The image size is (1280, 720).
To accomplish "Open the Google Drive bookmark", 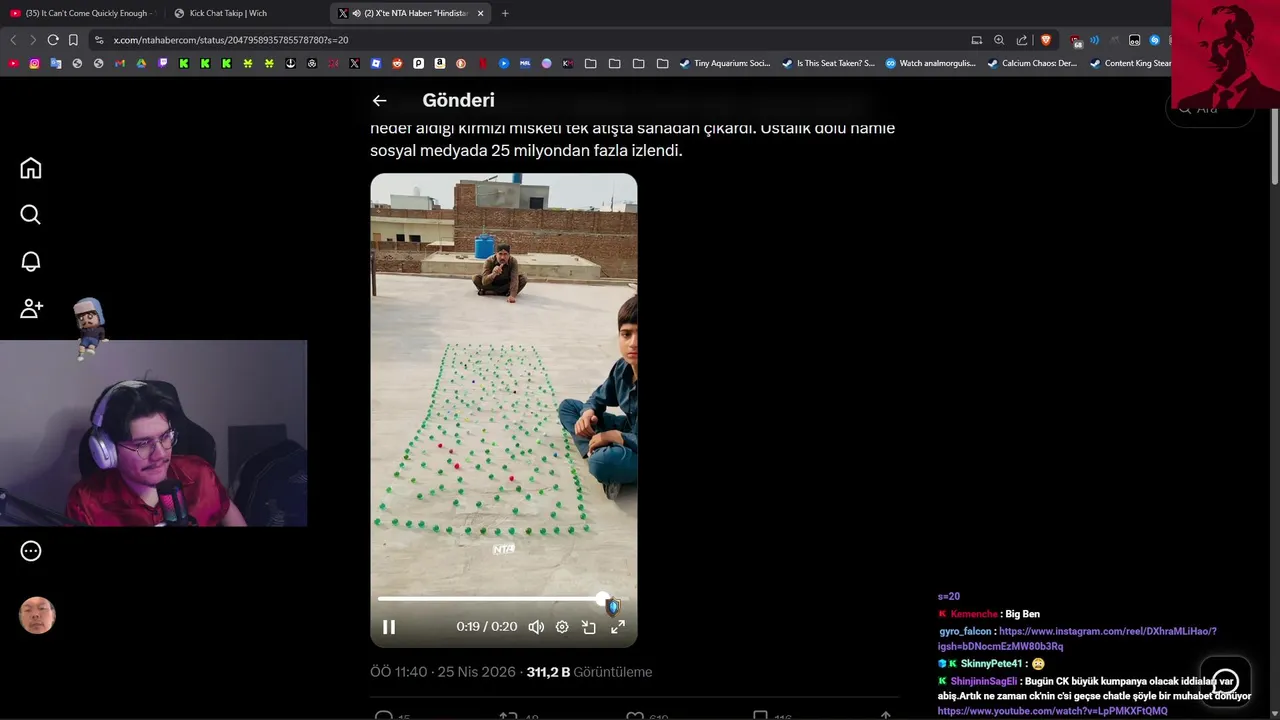I will (141, 63).
